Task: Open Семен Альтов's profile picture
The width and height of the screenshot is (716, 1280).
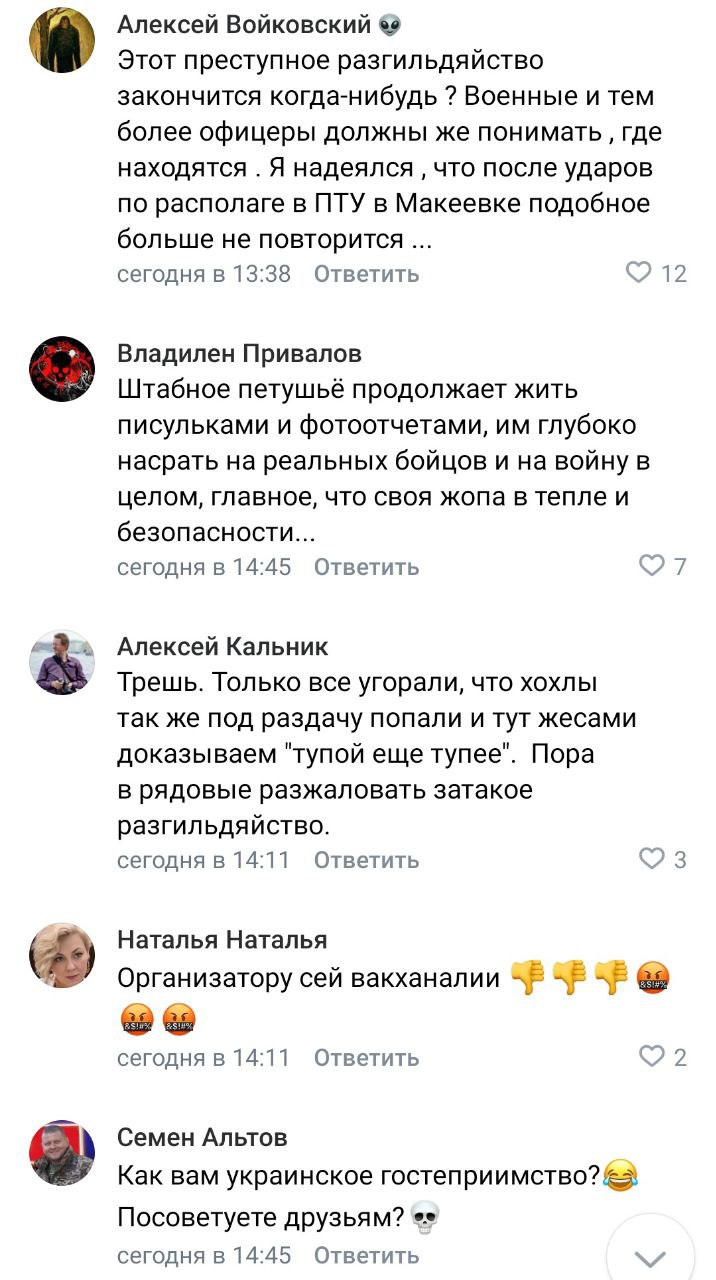Action: tap(62, 1153)
